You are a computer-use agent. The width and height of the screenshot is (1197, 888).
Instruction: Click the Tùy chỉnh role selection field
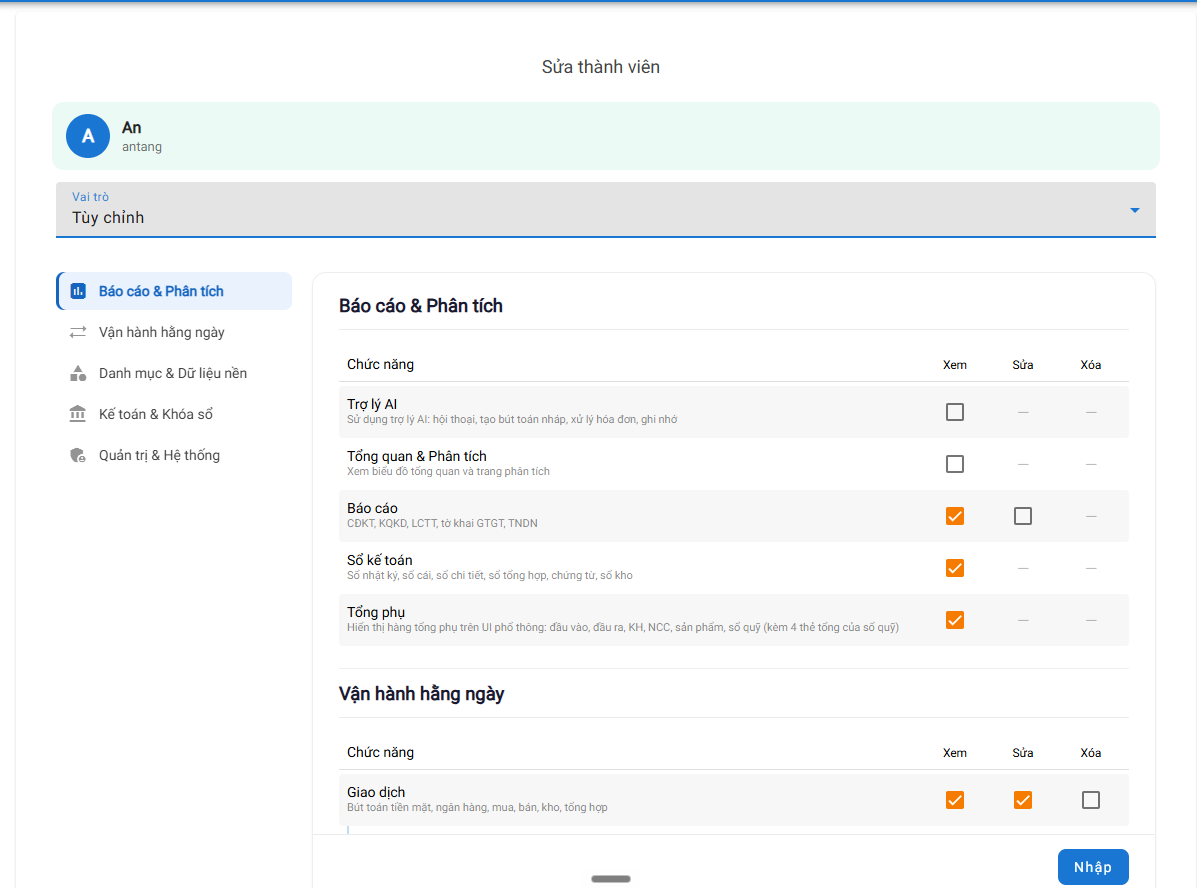[605, 210]
